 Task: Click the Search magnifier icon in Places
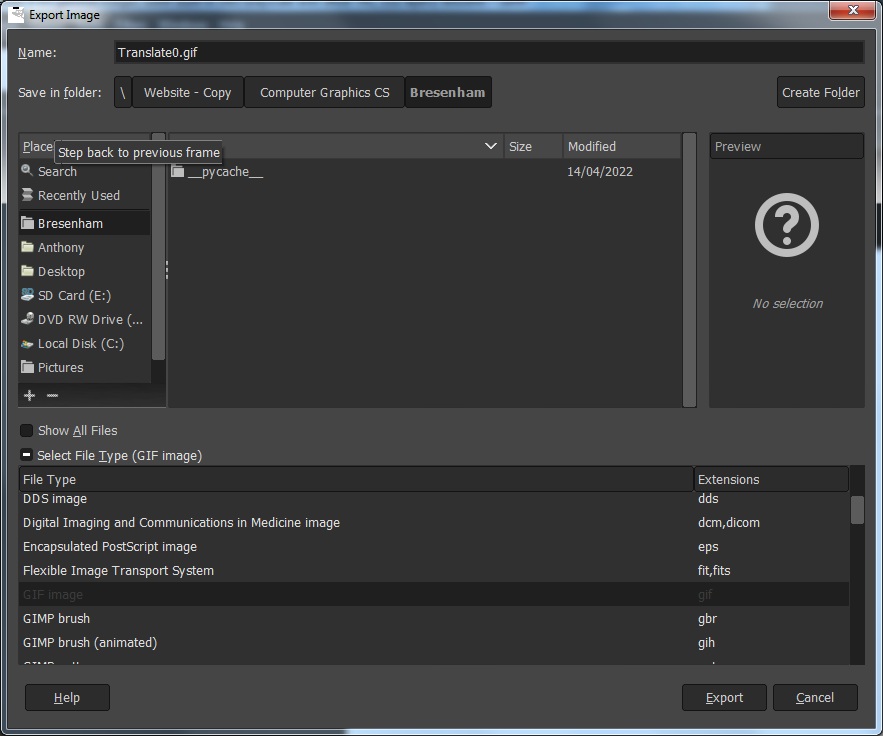pos(26,170)
